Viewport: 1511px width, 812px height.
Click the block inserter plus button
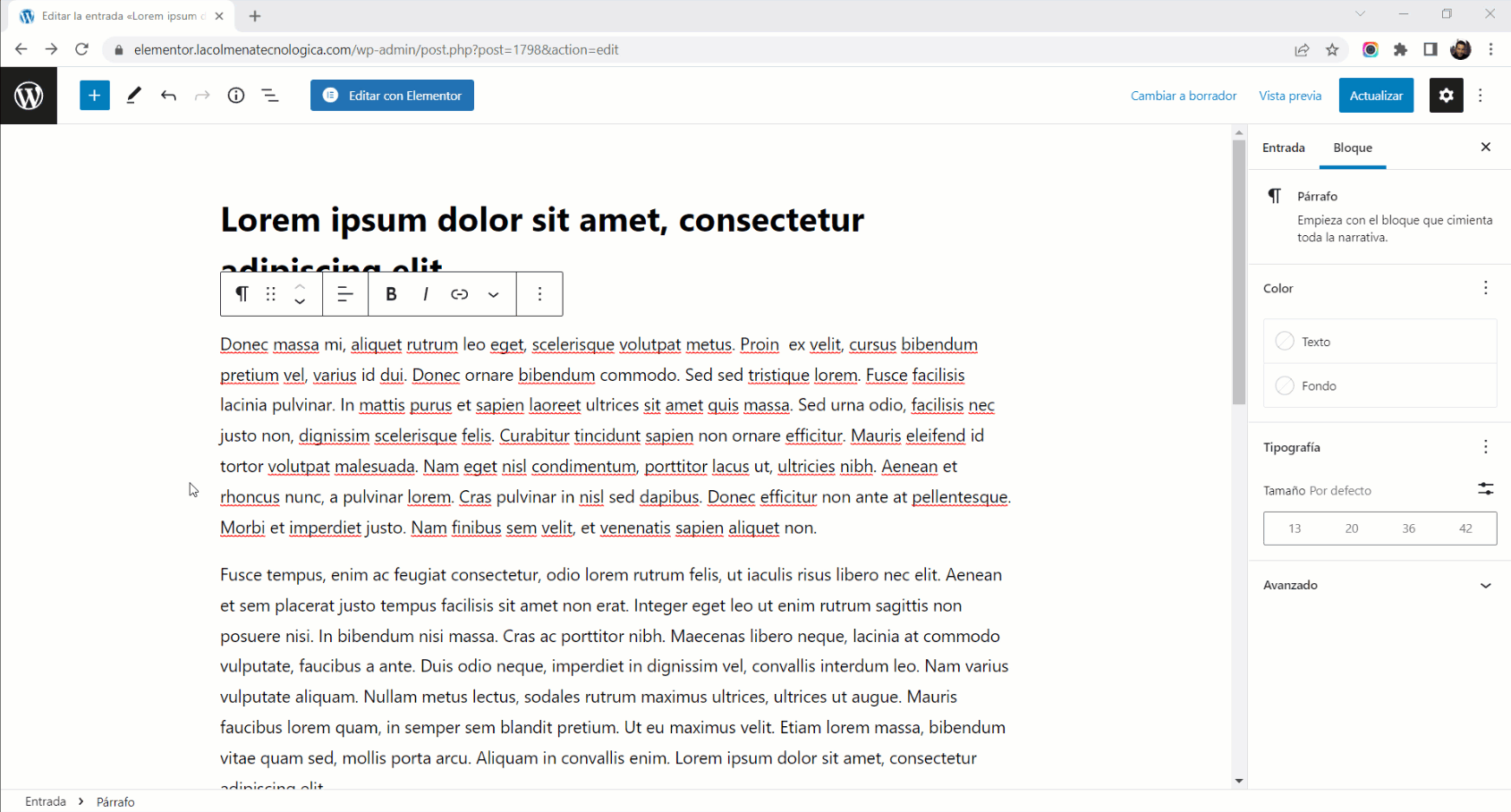pyautogui.click(x=94, y=96)
